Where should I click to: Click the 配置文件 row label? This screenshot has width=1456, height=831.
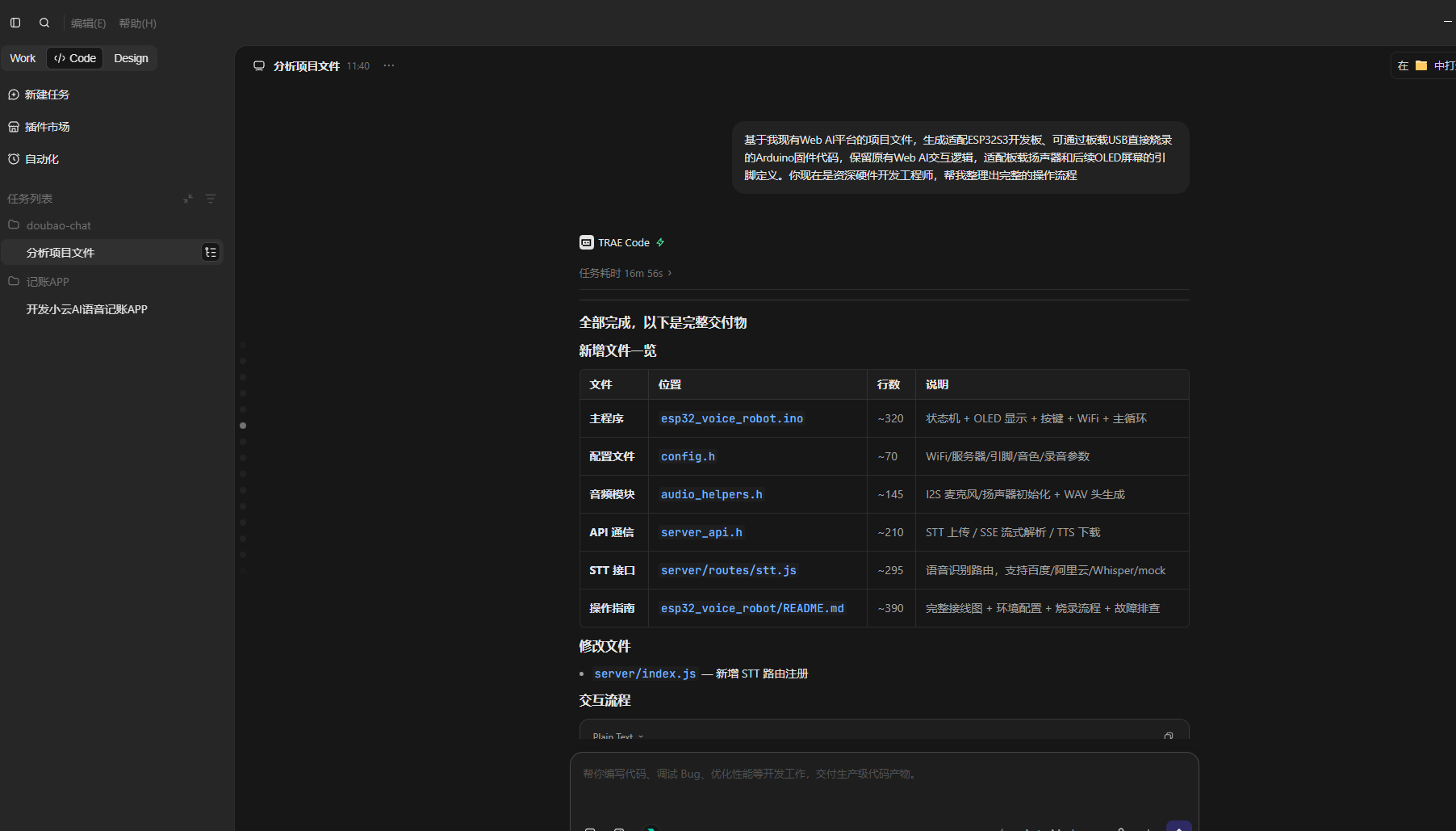612,456
